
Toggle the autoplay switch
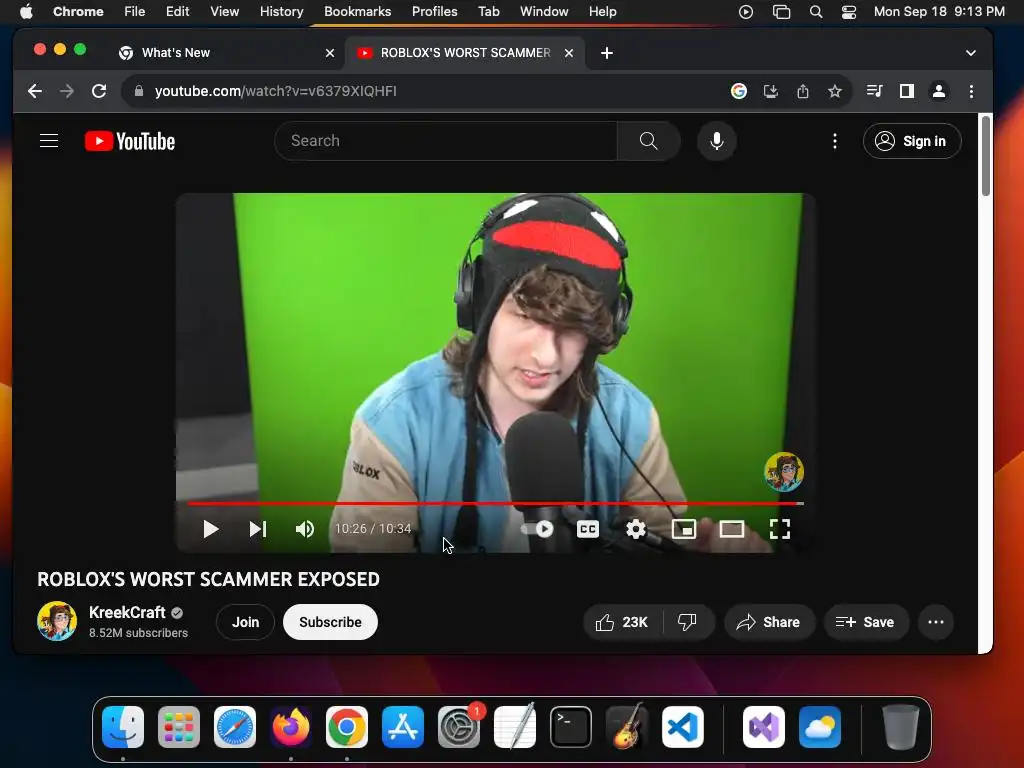click(x=537, y=529)
